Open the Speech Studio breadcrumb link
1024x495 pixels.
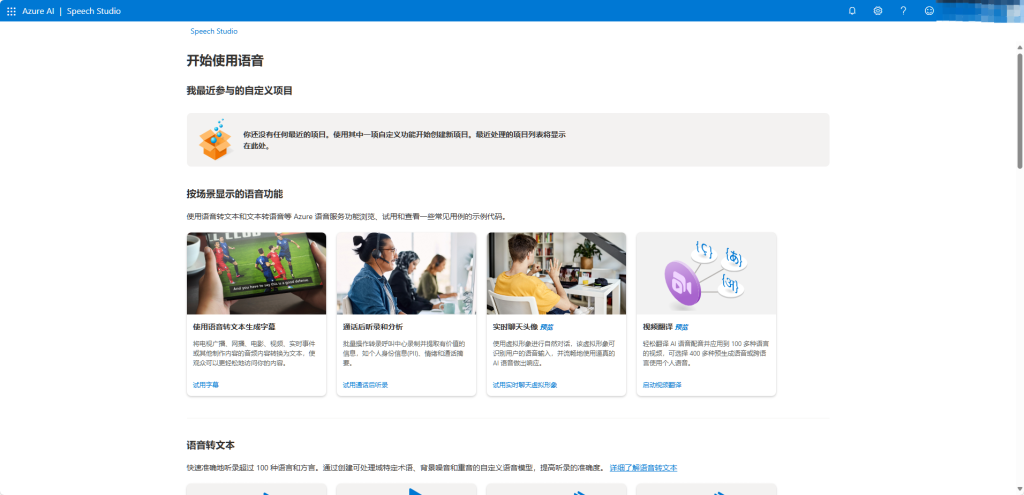[214, 31]
